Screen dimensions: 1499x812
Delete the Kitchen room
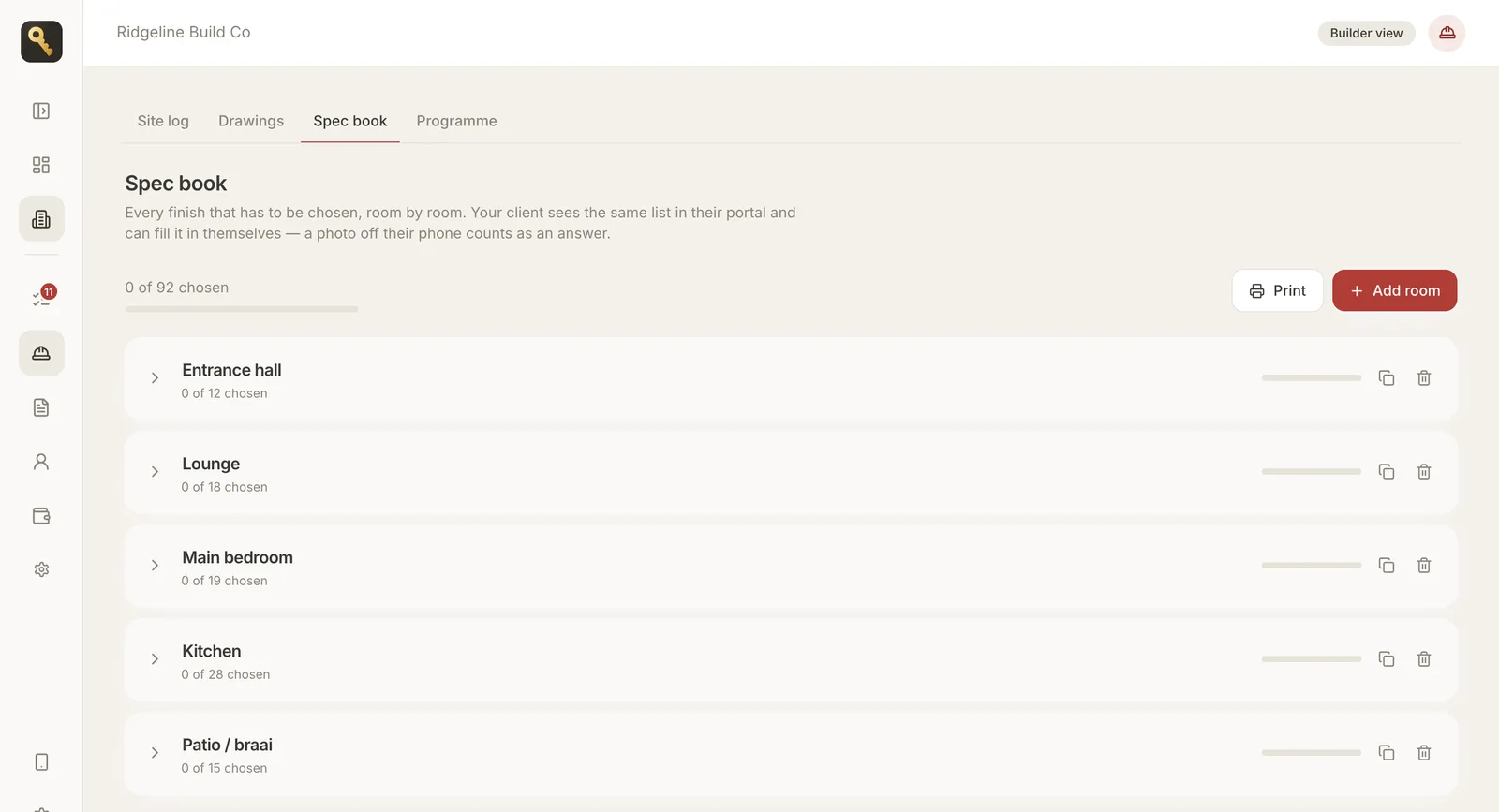point(1424,658)
